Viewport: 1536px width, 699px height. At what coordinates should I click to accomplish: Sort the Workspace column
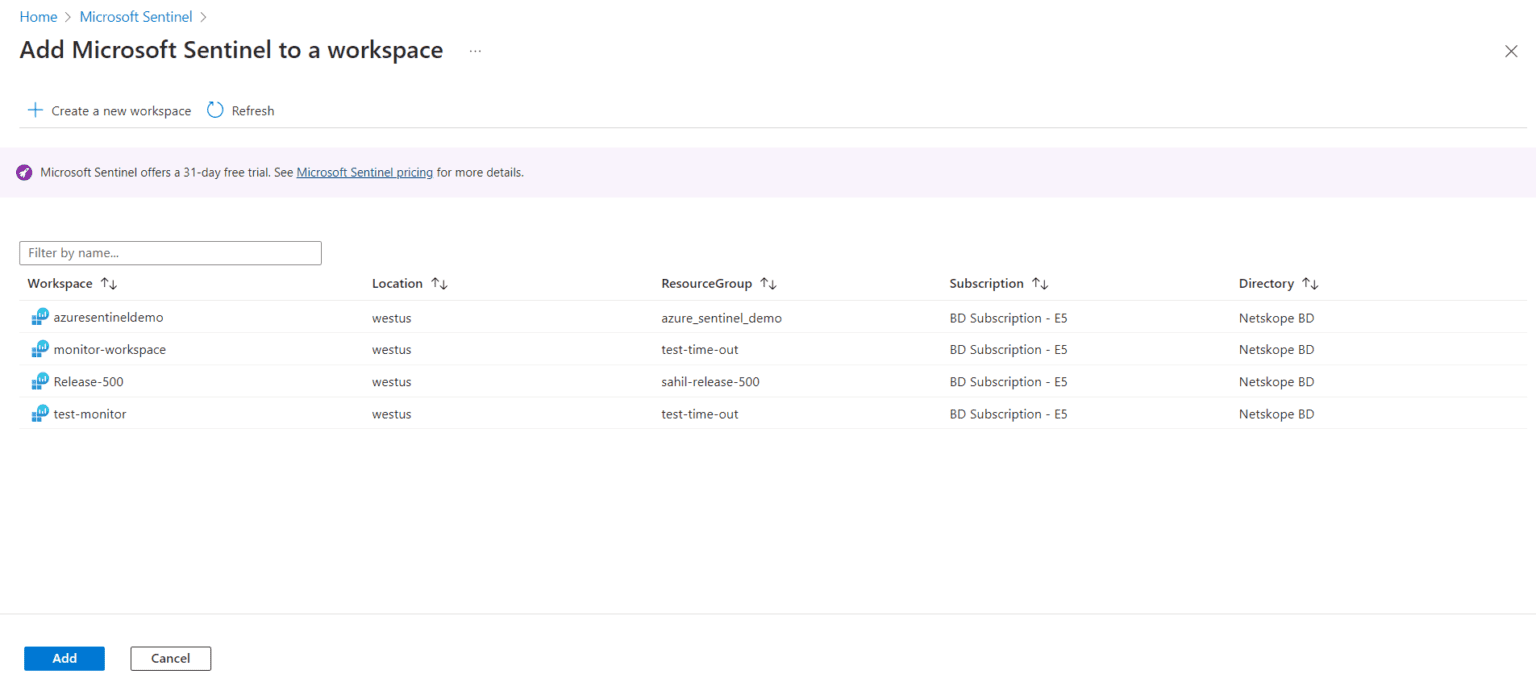pyautogui.click(x=107, y=283)
